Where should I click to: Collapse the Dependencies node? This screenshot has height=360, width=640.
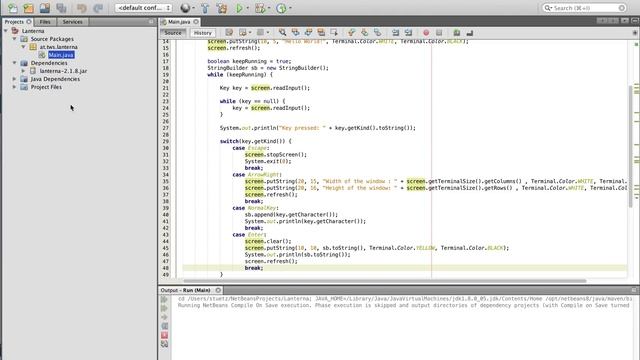coord(14,63)
